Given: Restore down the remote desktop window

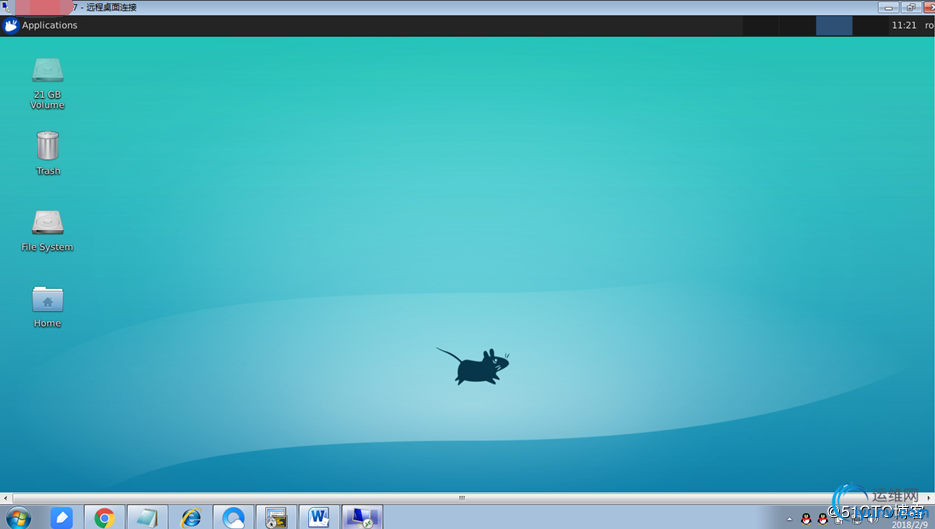Looking at the screenshot, I should point(911,7).
